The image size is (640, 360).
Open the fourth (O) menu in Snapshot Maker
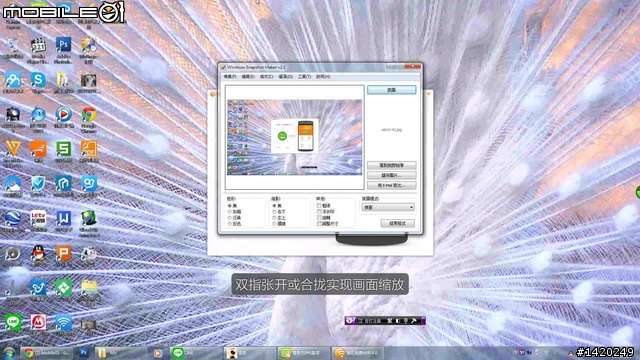(x=285, y=77)
